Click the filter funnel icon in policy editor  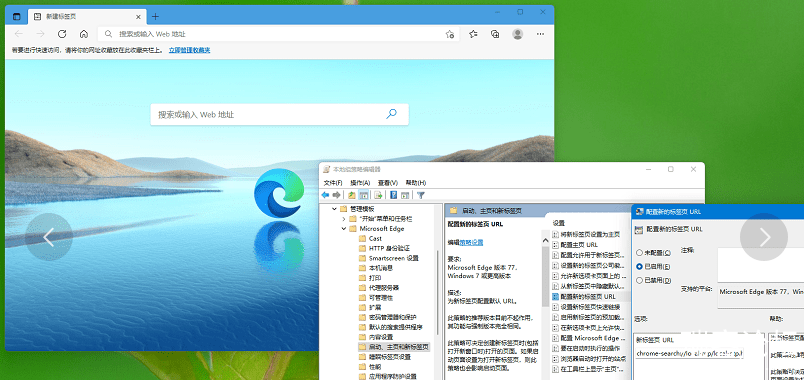coord(421,195)
